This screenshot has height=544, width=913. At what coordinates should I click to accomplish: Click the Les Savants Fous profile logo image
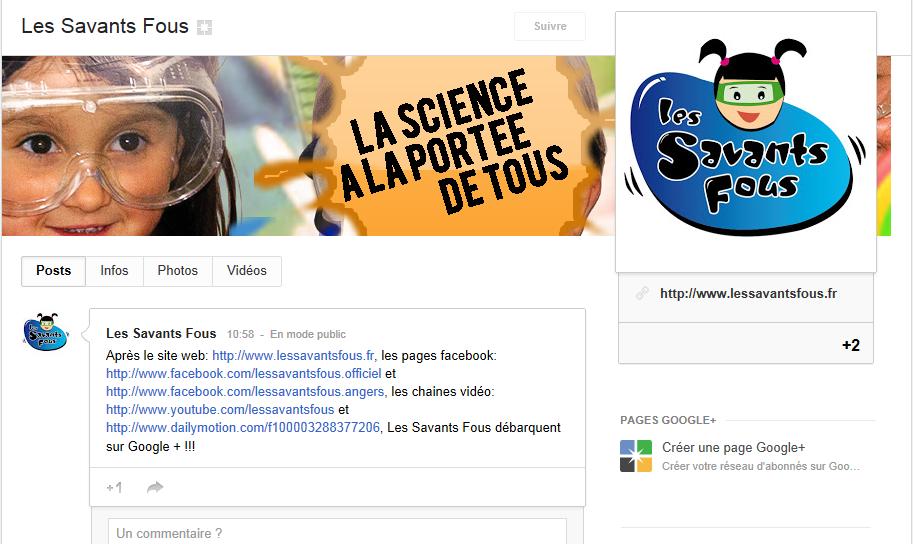pos(746,142)
